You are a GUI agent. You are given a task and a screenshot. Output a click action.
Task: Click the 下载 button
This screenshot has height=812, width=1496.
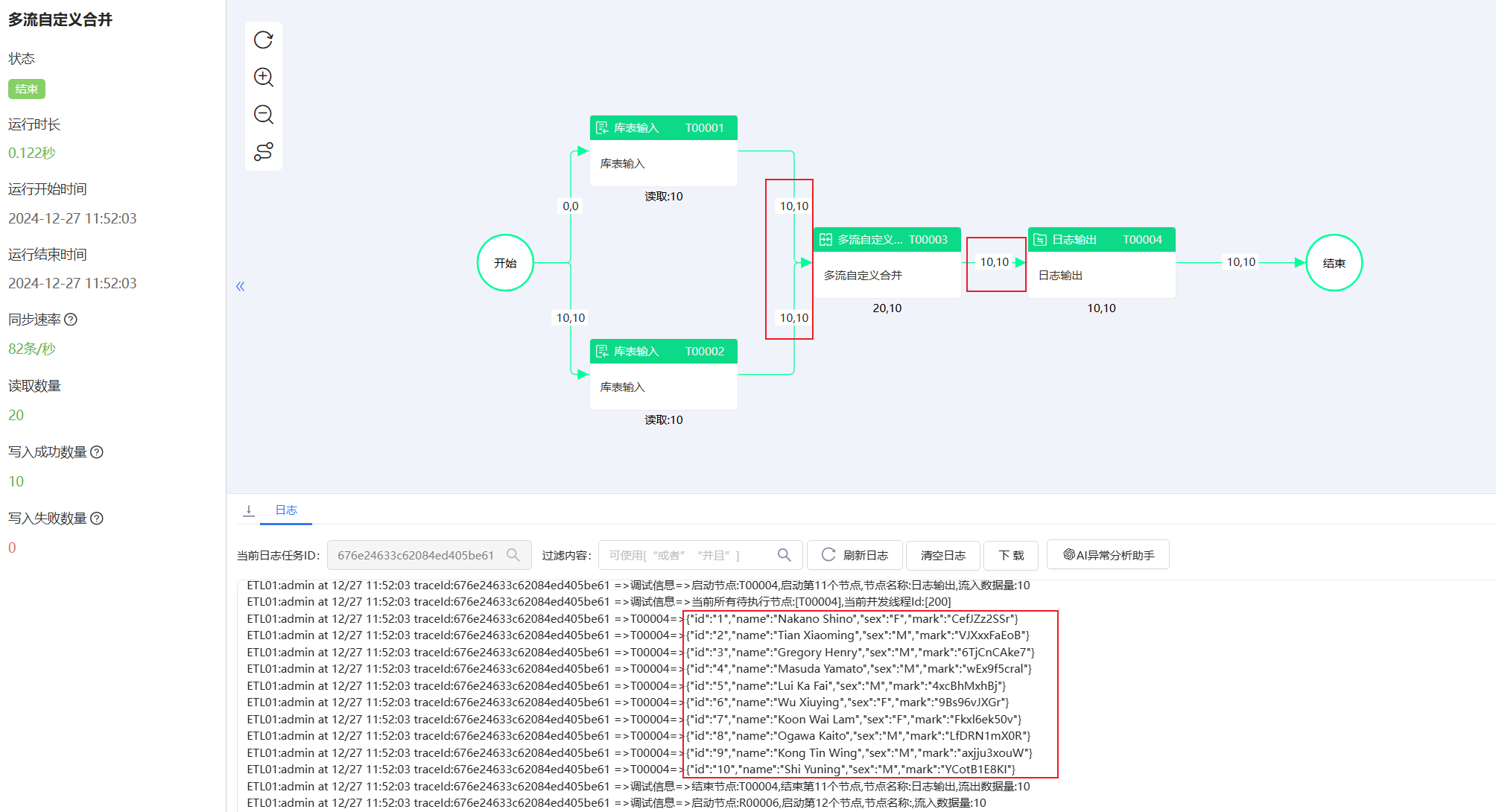point(1011,555)
